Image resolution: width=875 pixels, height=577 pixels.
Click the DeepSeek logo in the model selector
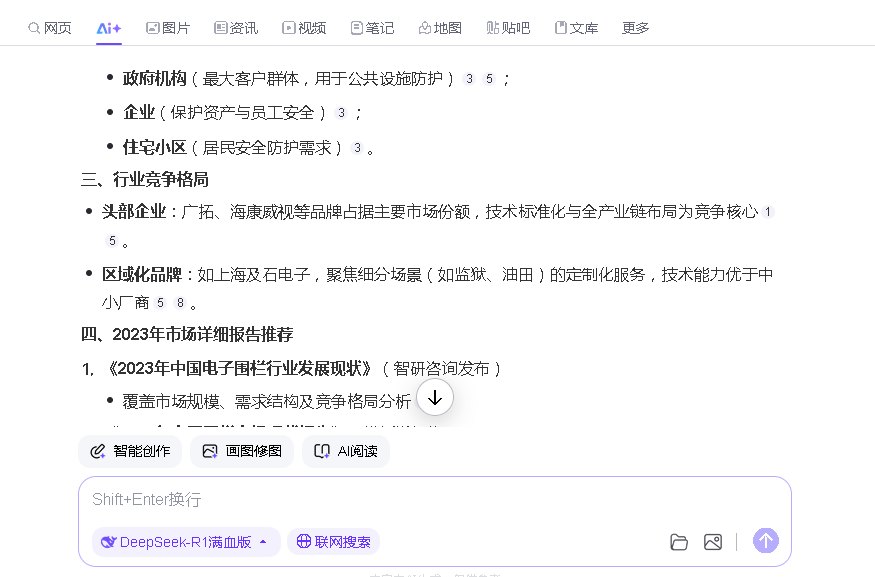(x=107, y=541)
